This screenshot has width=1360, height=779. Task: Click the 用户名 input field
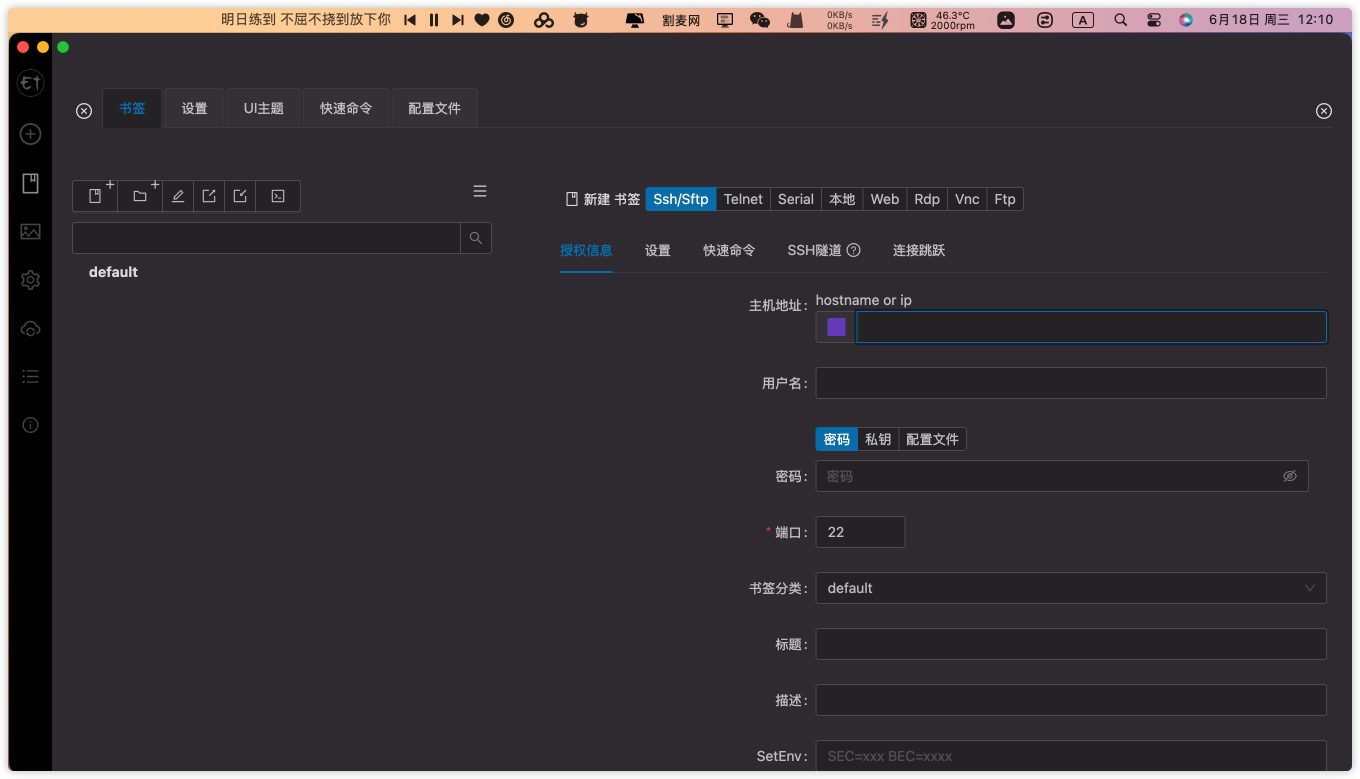(1070, 383)
